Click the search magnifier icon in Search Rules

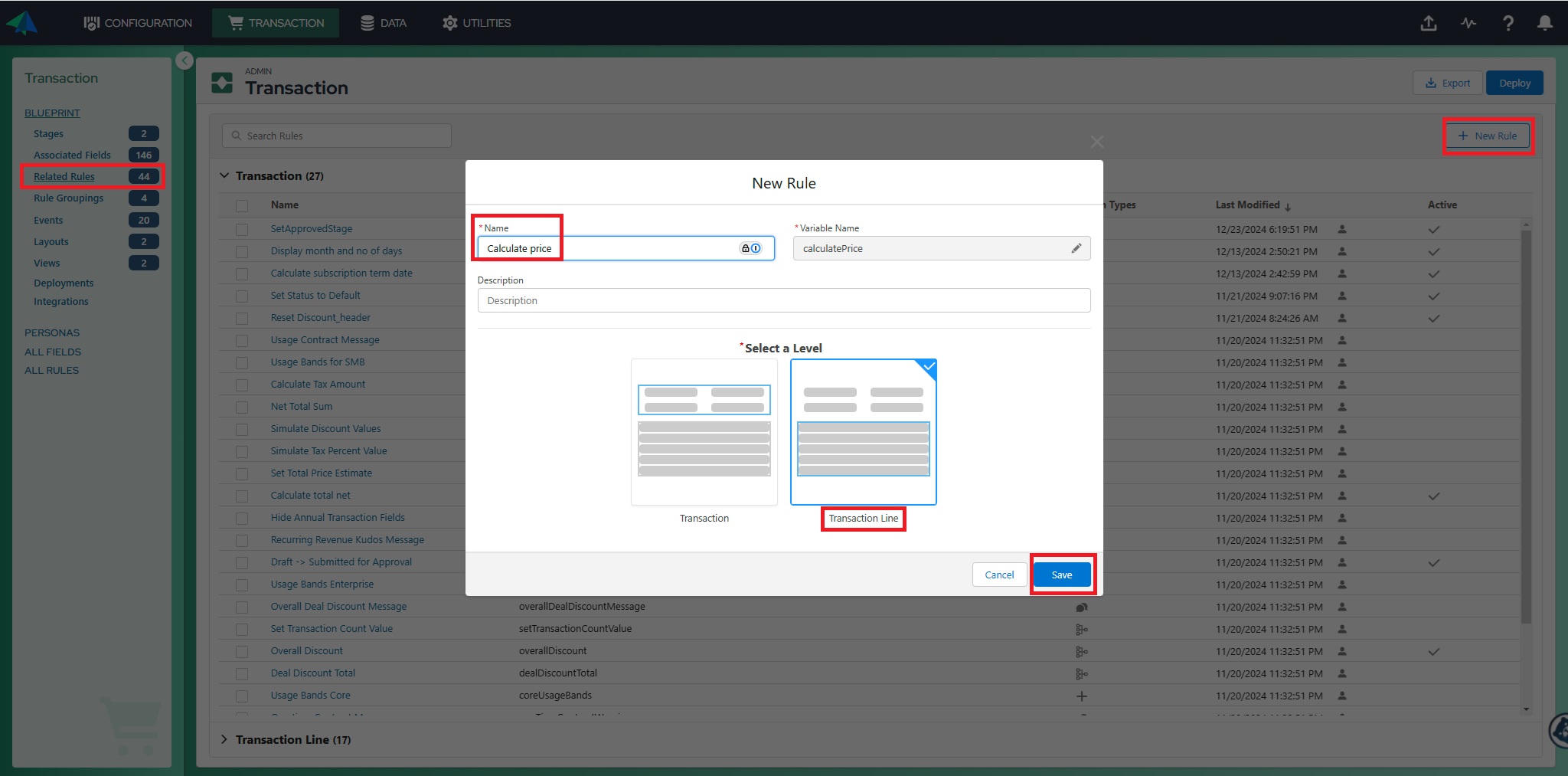237,136
